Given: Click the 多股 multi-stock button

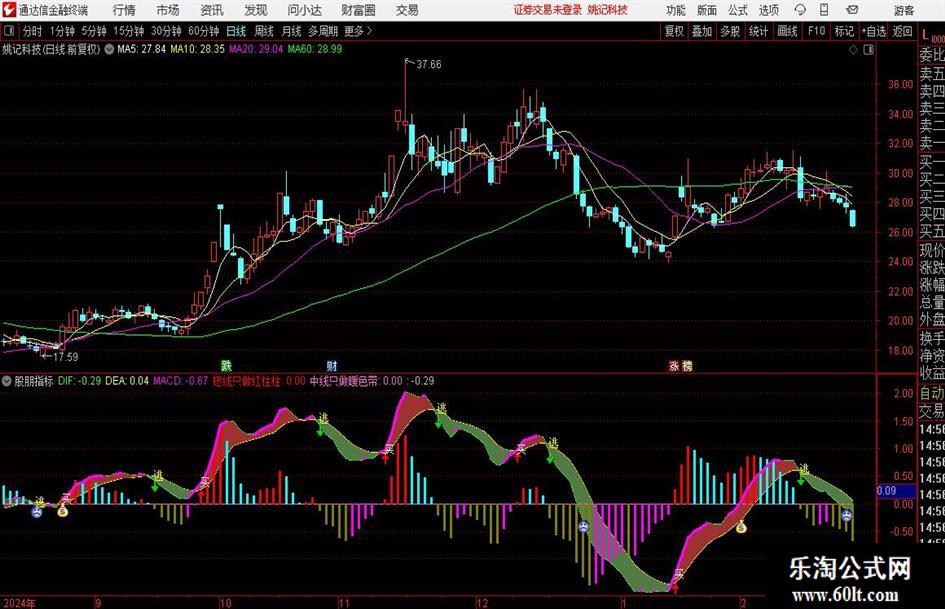Looking at the screenshot, I should click(x=730, y=31).
